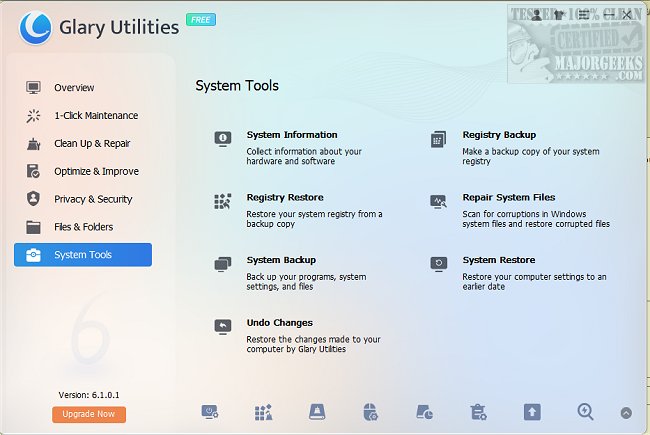
Task: Click the startup manager monitor-power icon
Action: tap(210, 412)
